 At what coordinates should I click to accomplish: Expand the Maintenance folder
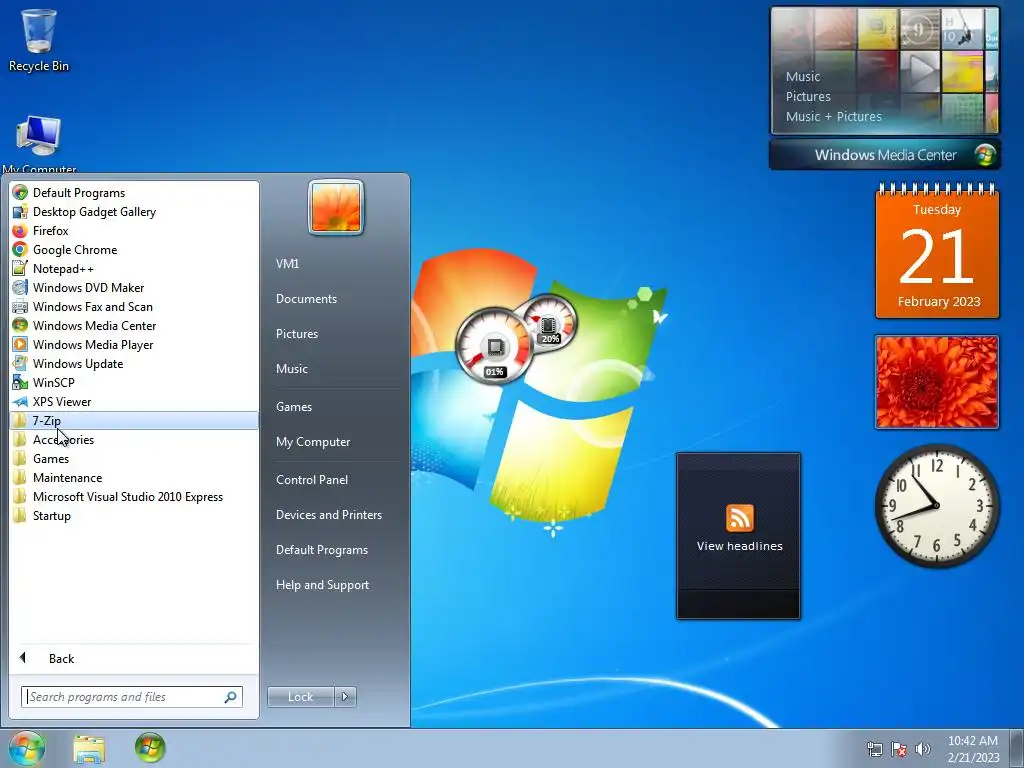tap(134, 477)
